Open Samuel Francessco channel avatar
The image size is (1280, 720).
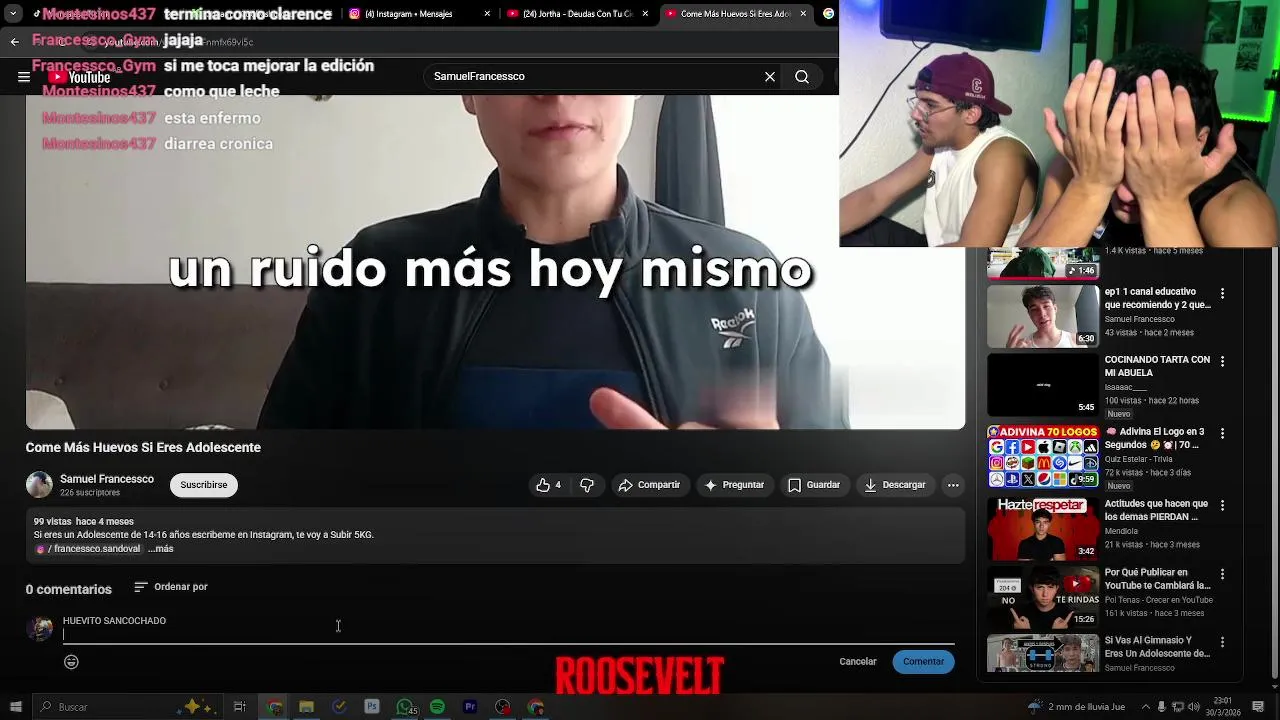(39, 485)
